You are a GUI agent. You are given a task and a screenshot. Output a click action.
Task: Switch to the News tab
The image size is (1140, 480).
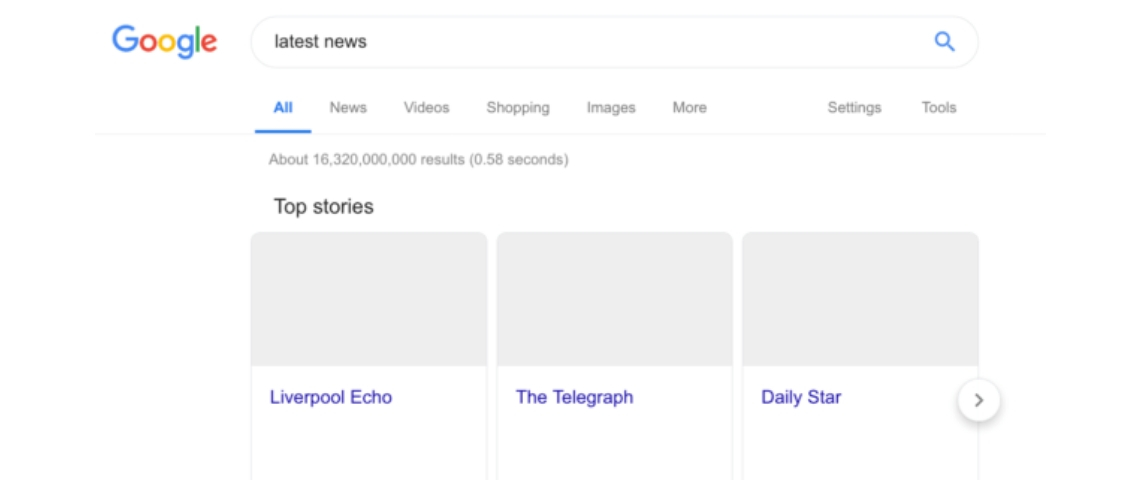[348, 108]
